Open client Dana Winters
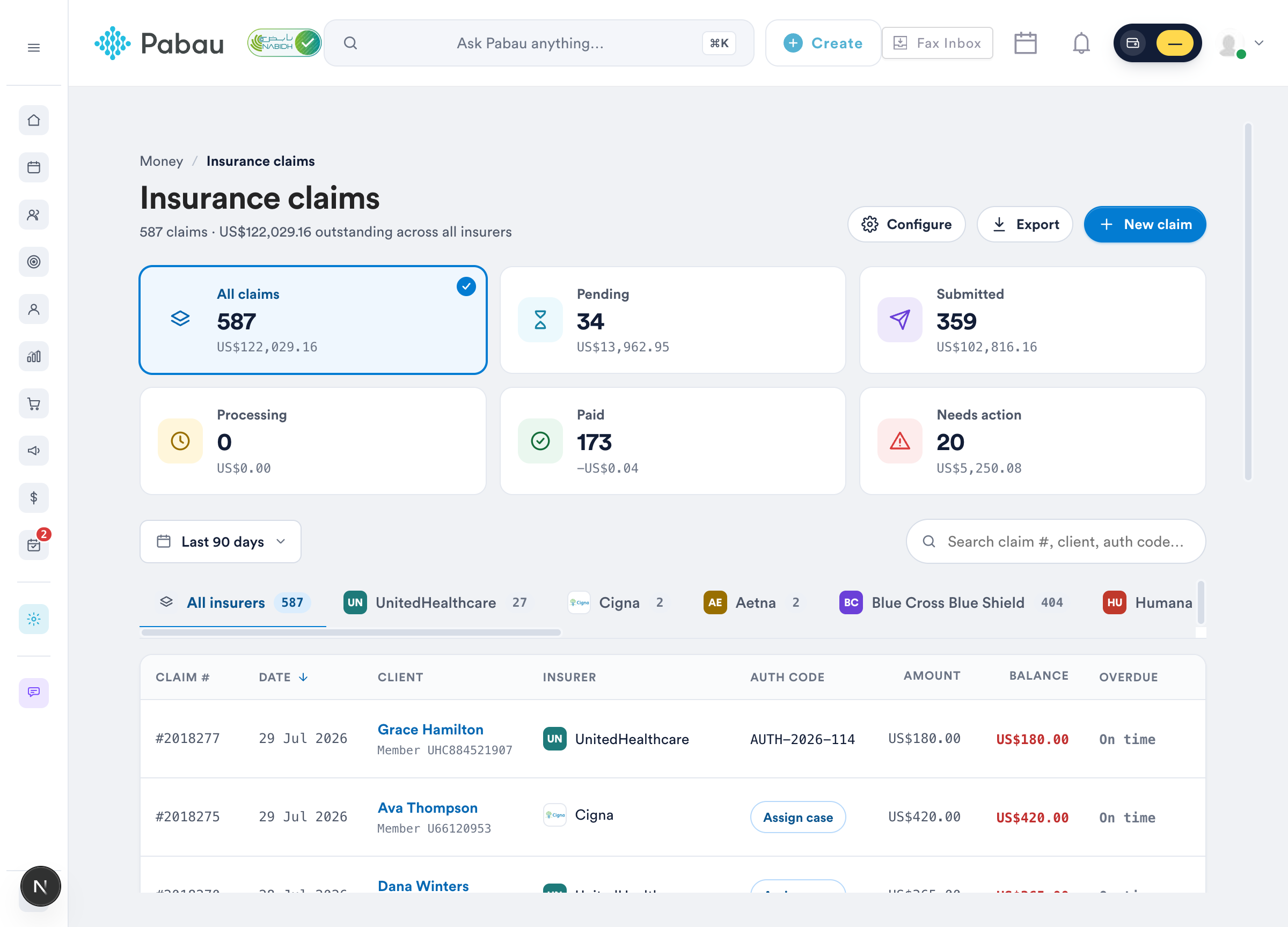Viewport: 1288px width, 927px height. [x=423, y=886]
